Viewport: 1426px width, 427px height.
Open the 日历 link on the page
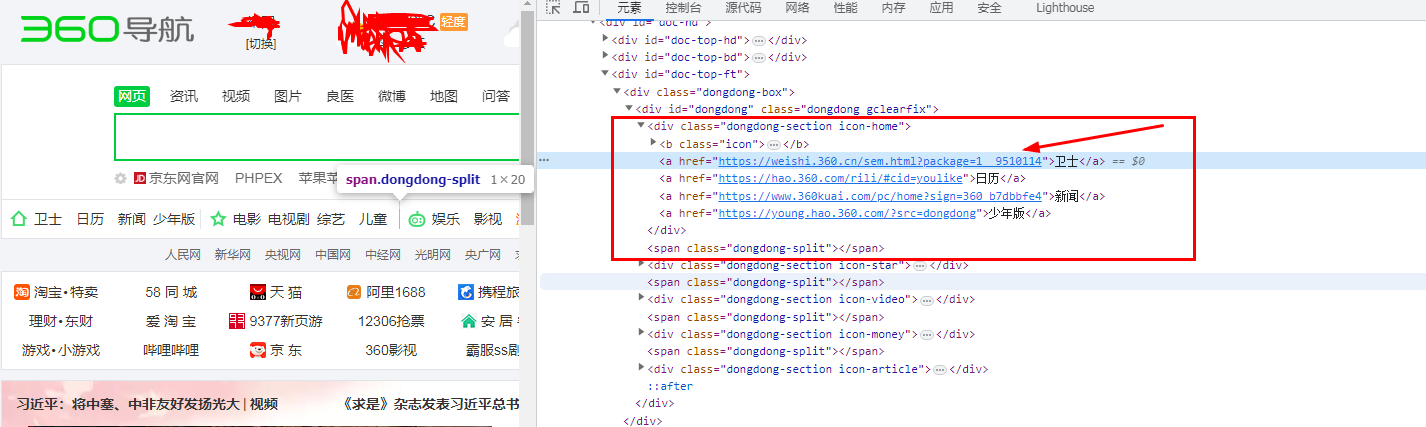point(90,219)
